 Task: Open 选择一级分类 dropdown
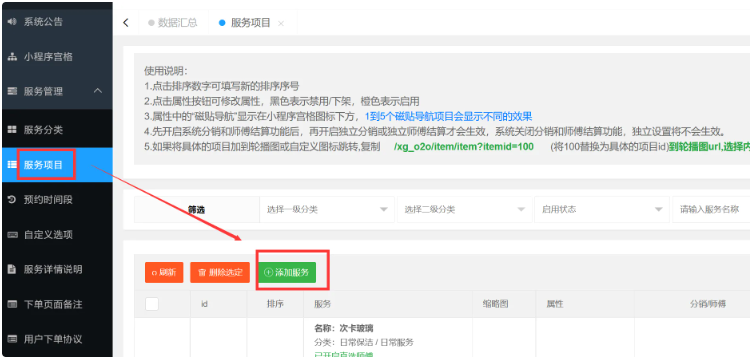click(x=327, y=210)
